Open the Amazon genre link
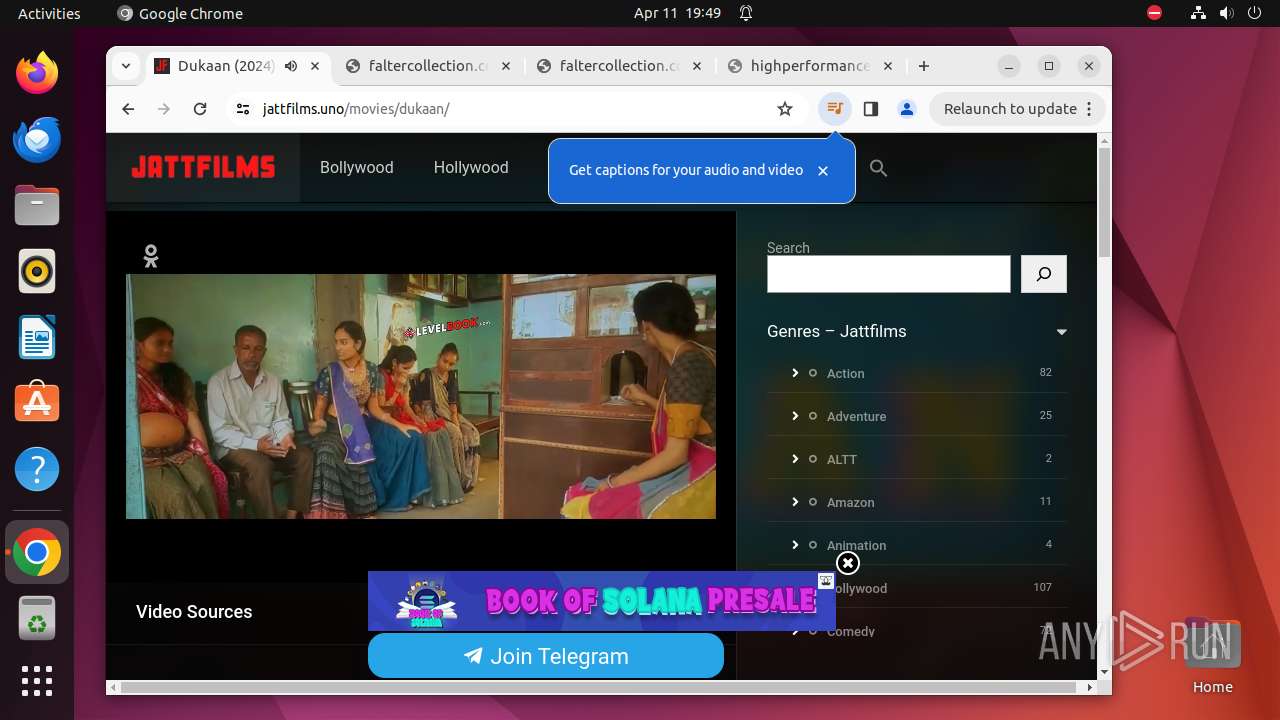The image size is (1280, 720). (x=850, y=502)
